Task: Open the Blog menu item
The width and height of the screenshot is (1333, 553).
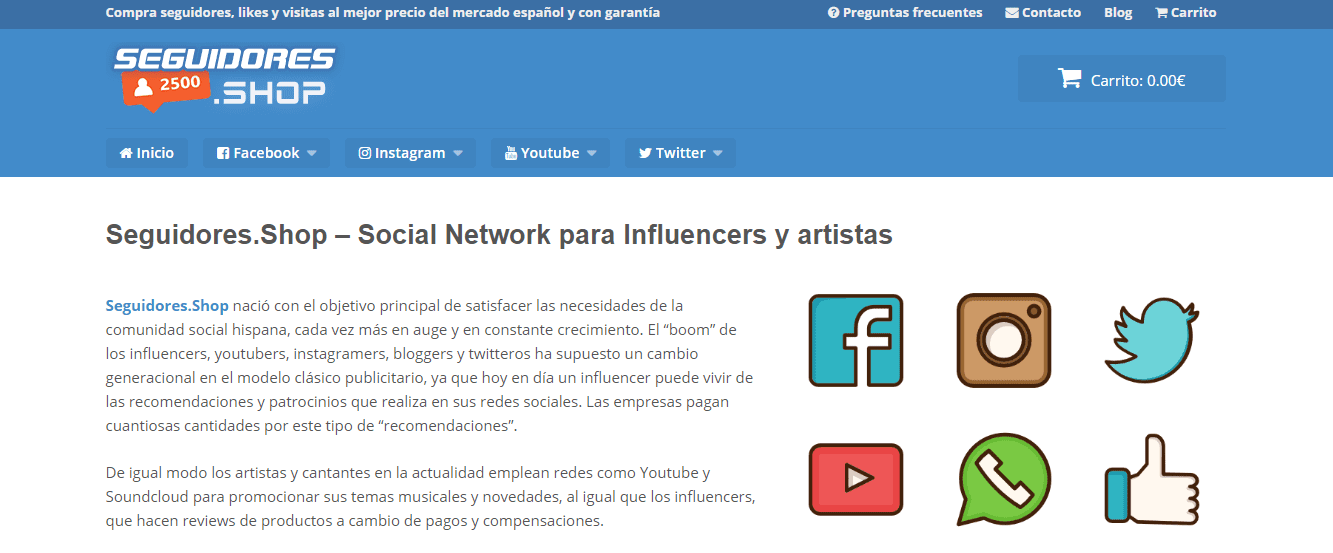Action: click(x=1118, y=13)
